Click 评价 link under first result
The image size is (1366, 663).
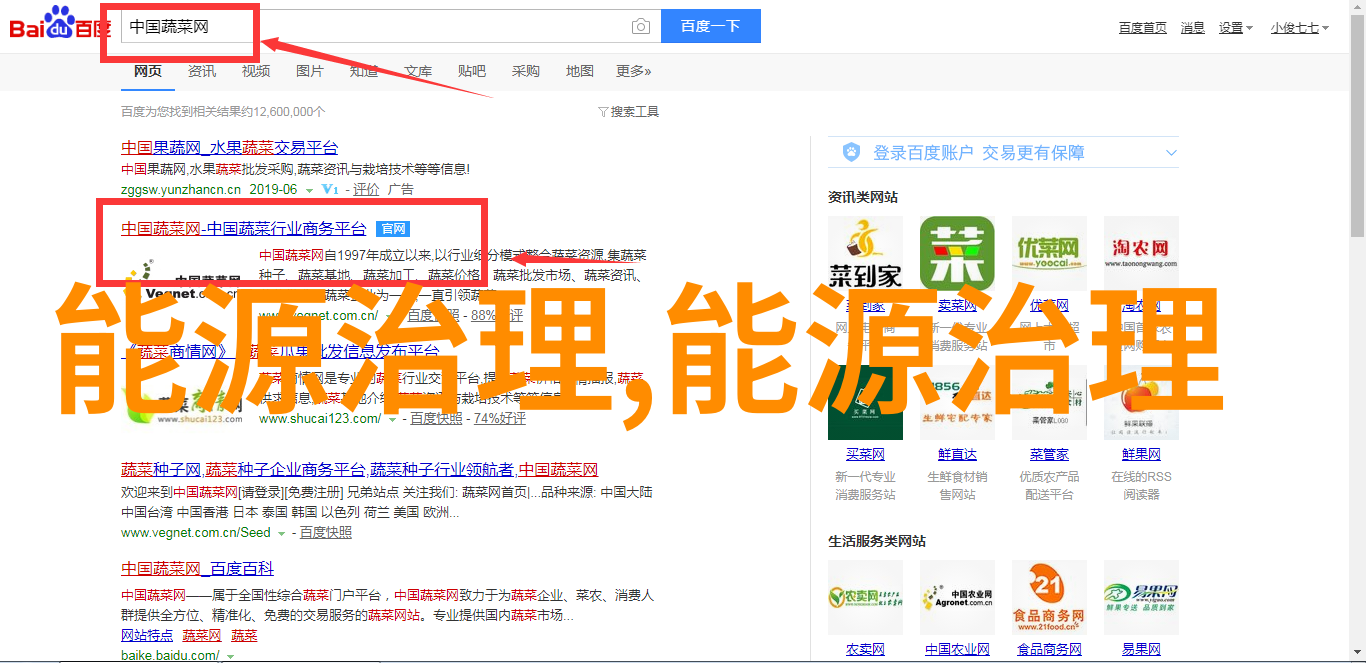point(366,189)
